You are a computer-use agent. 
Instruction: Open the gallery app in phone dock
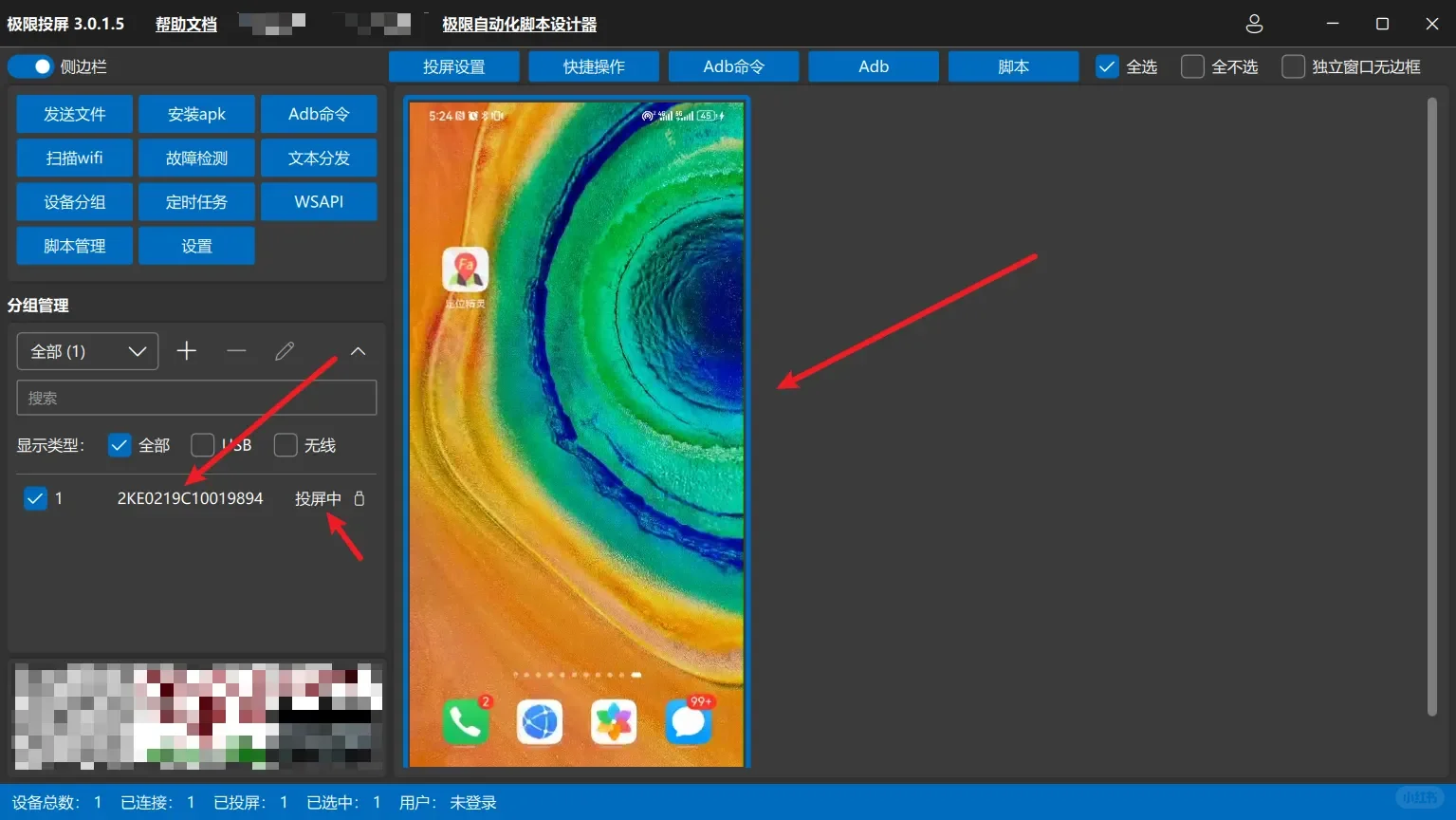[614, 723]
